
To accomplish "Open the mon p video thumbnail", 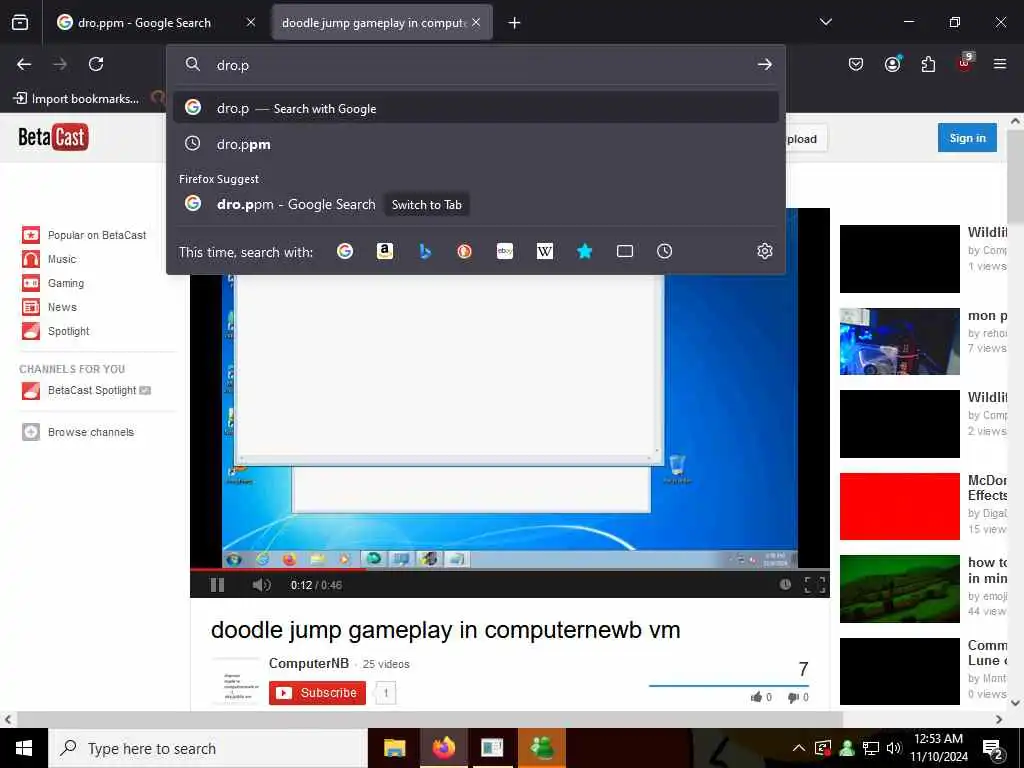I will click(899, 342).
